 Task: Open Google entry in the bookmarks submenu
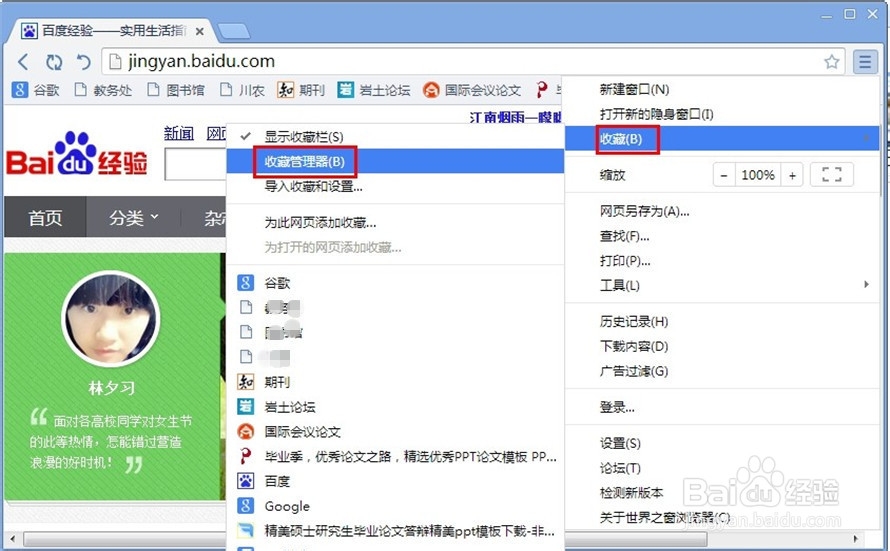click(395, 506)
